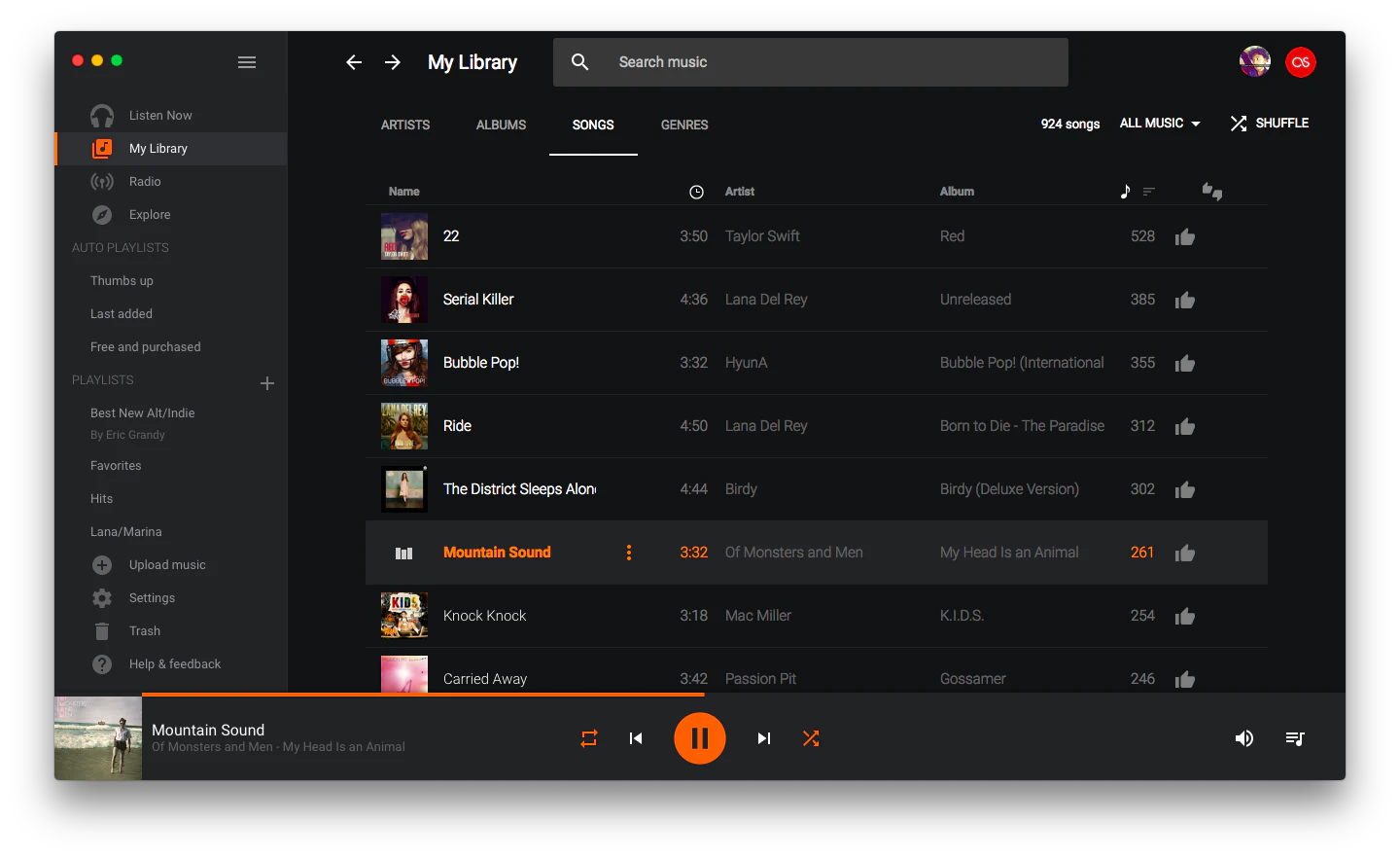The image size is (1400, 858).
Task: Go back with the left arrow
Action: pos(354,62)
